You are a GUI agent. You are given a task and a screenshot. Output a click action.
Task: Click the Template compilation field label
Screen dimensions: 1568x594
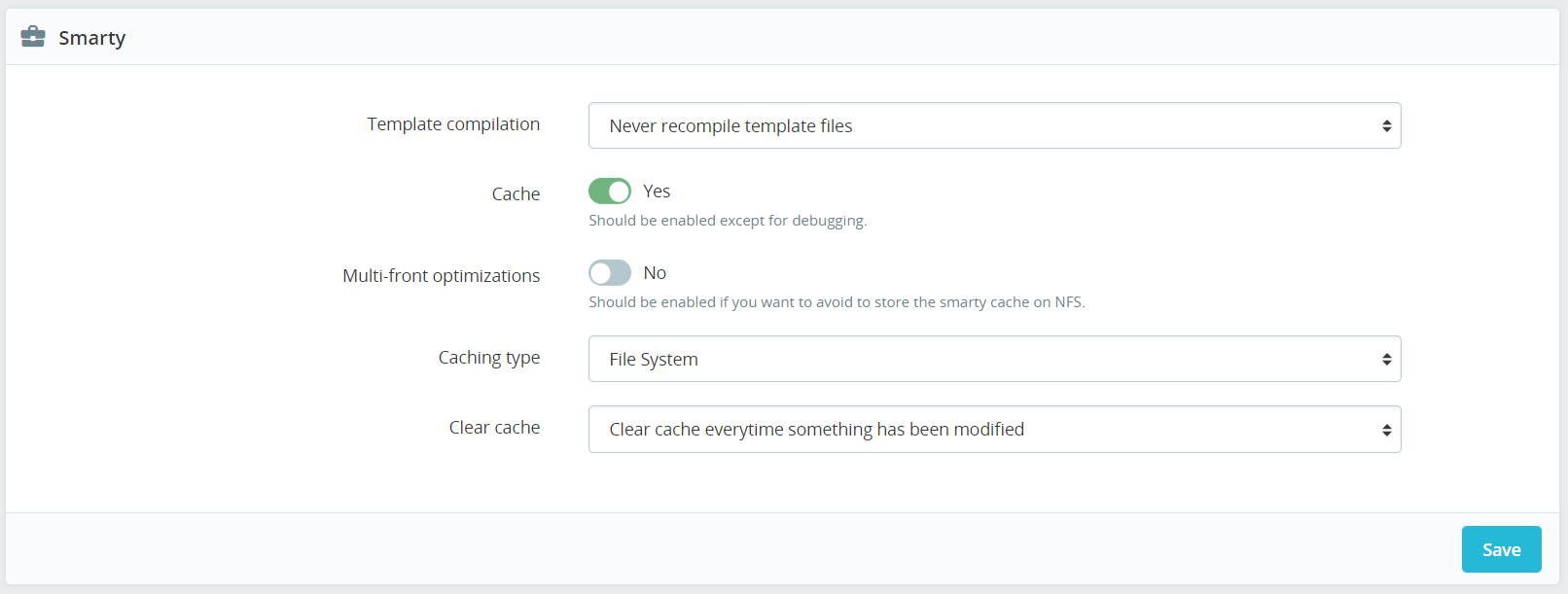click(453, 124)
